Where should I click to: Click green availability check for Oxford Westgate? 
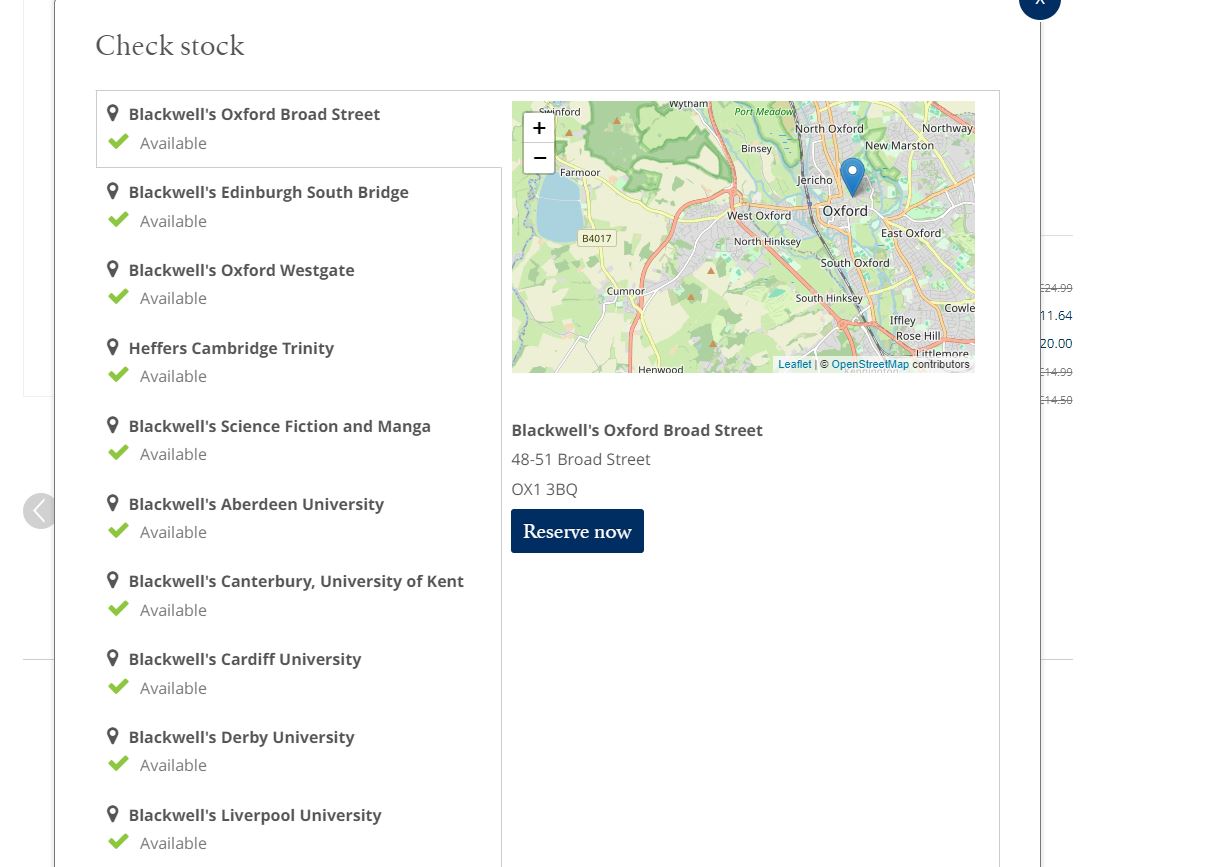(x=118, y=297)
